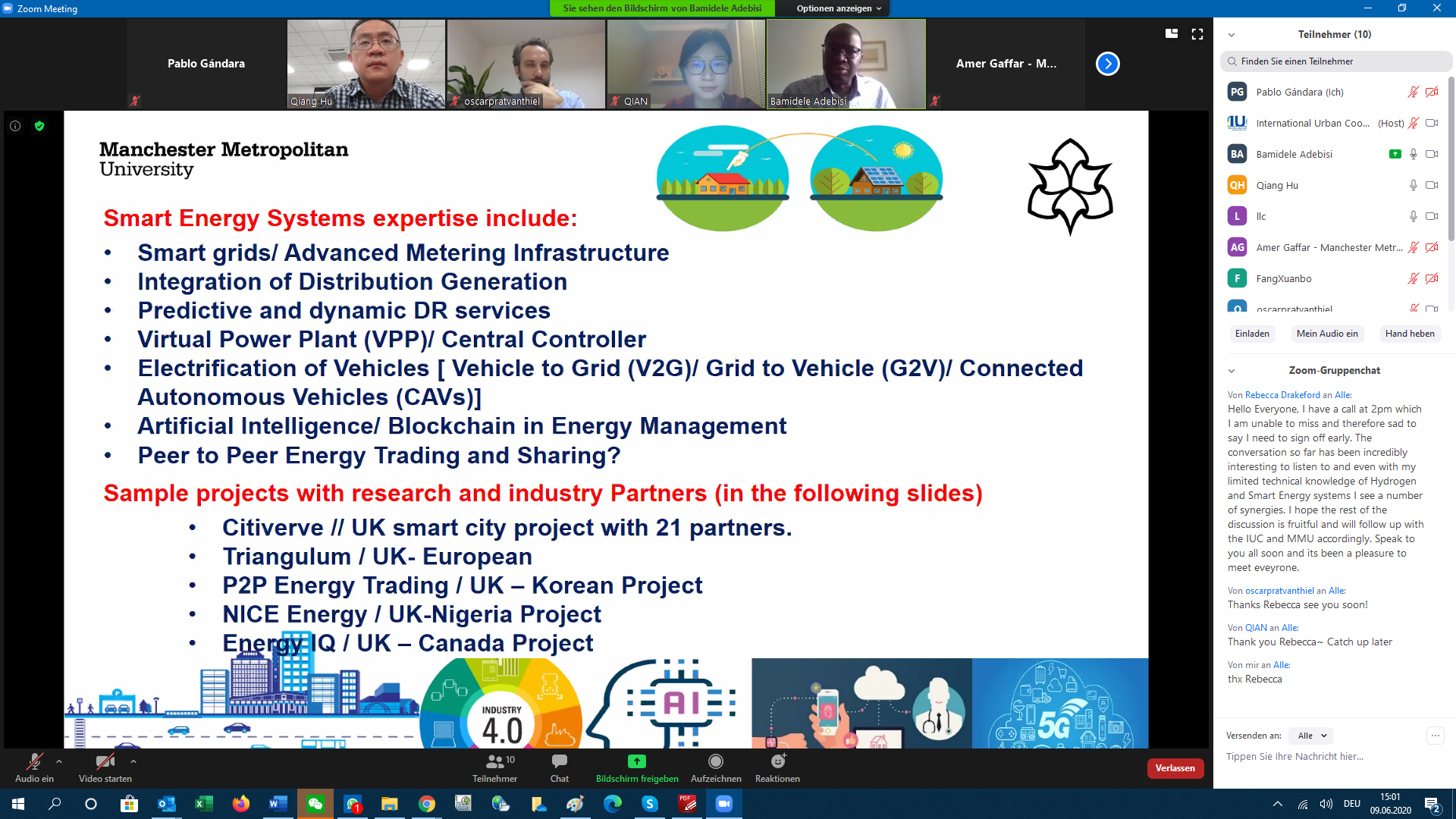Open the Versenden an Alle dropdown
The width and height of the screenshot is (1456, 819).
[1312, 736]
